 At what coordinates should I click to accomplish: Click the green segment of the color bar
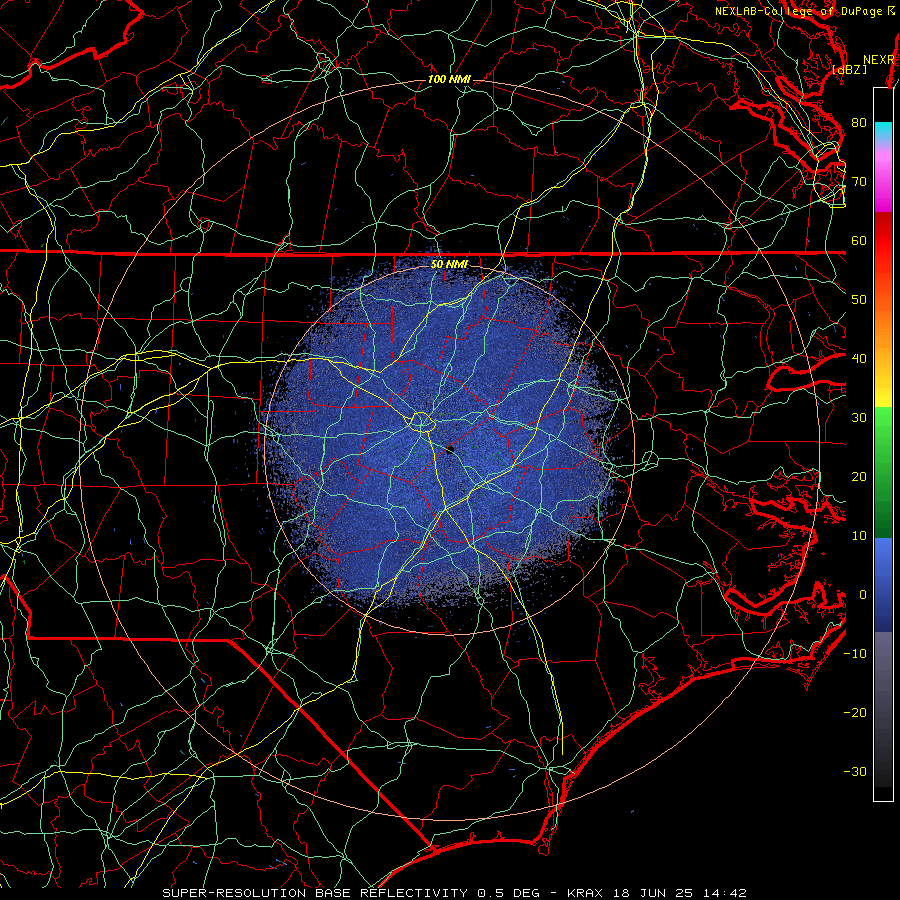pyautogui.click(x=883, y=472)
